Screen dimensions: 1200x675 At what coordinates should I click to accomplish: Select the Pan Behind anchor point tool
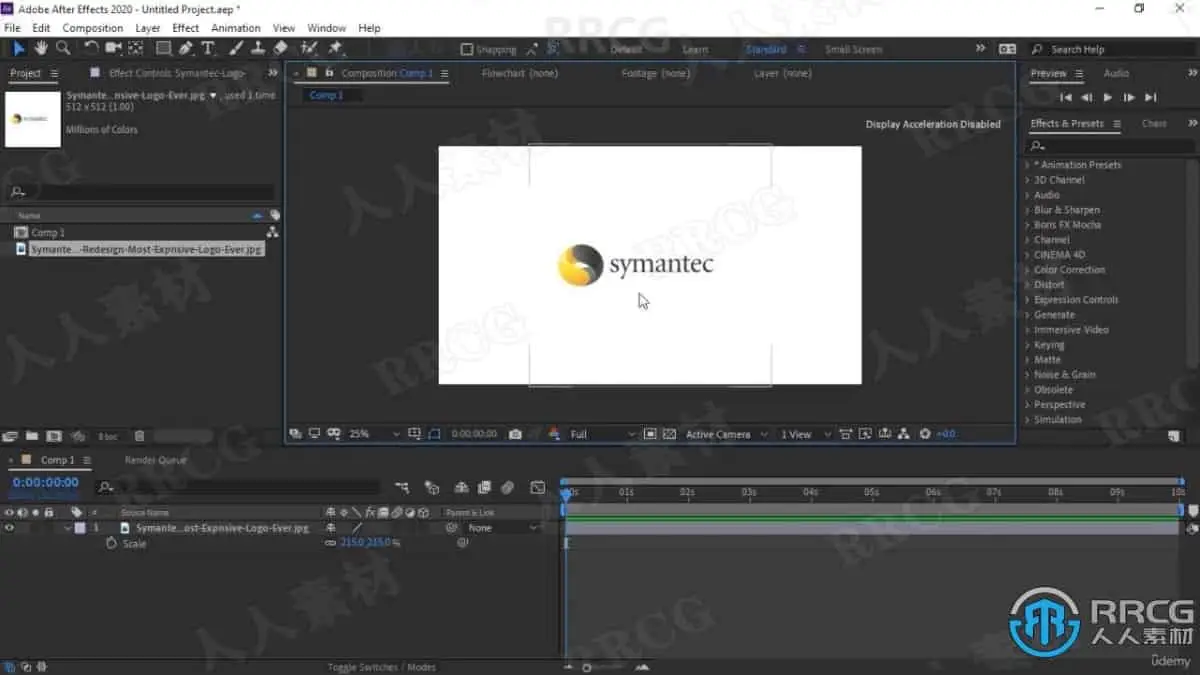(136, 48)
